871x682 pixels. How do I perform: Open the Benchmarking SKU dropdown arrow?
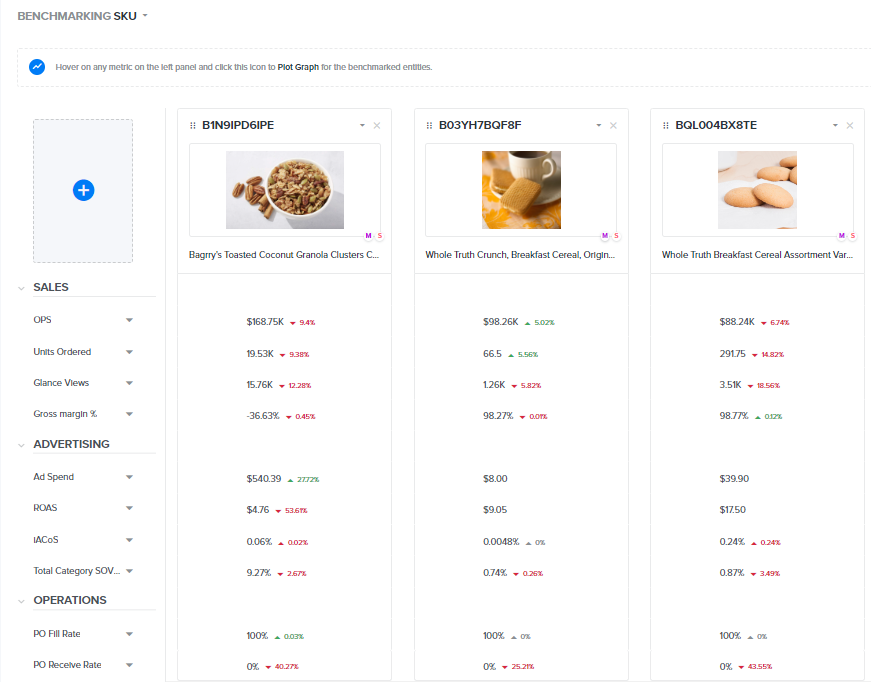click(x=145, y=16)
